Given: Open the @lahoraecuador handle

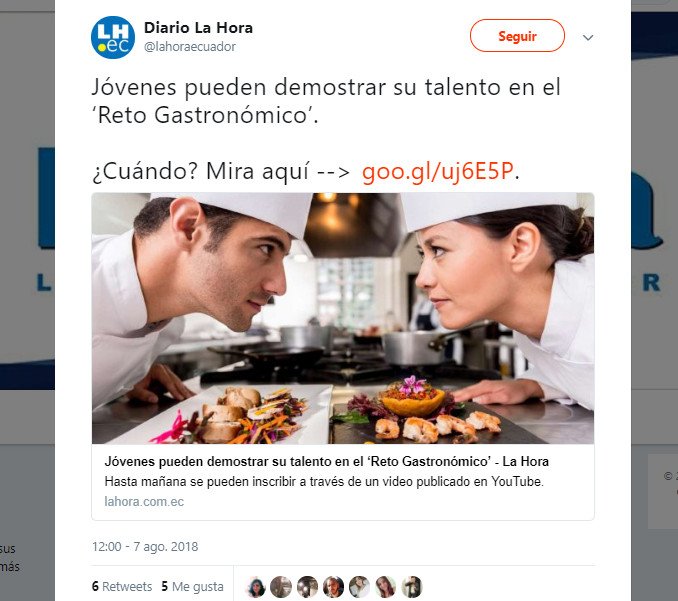Looking at the screenshot, I should tap(189, 46).
